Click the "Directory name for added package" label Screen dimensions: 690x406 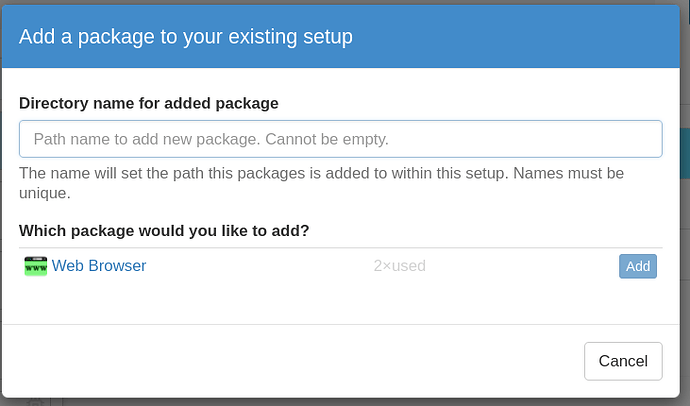coord(149,102)
